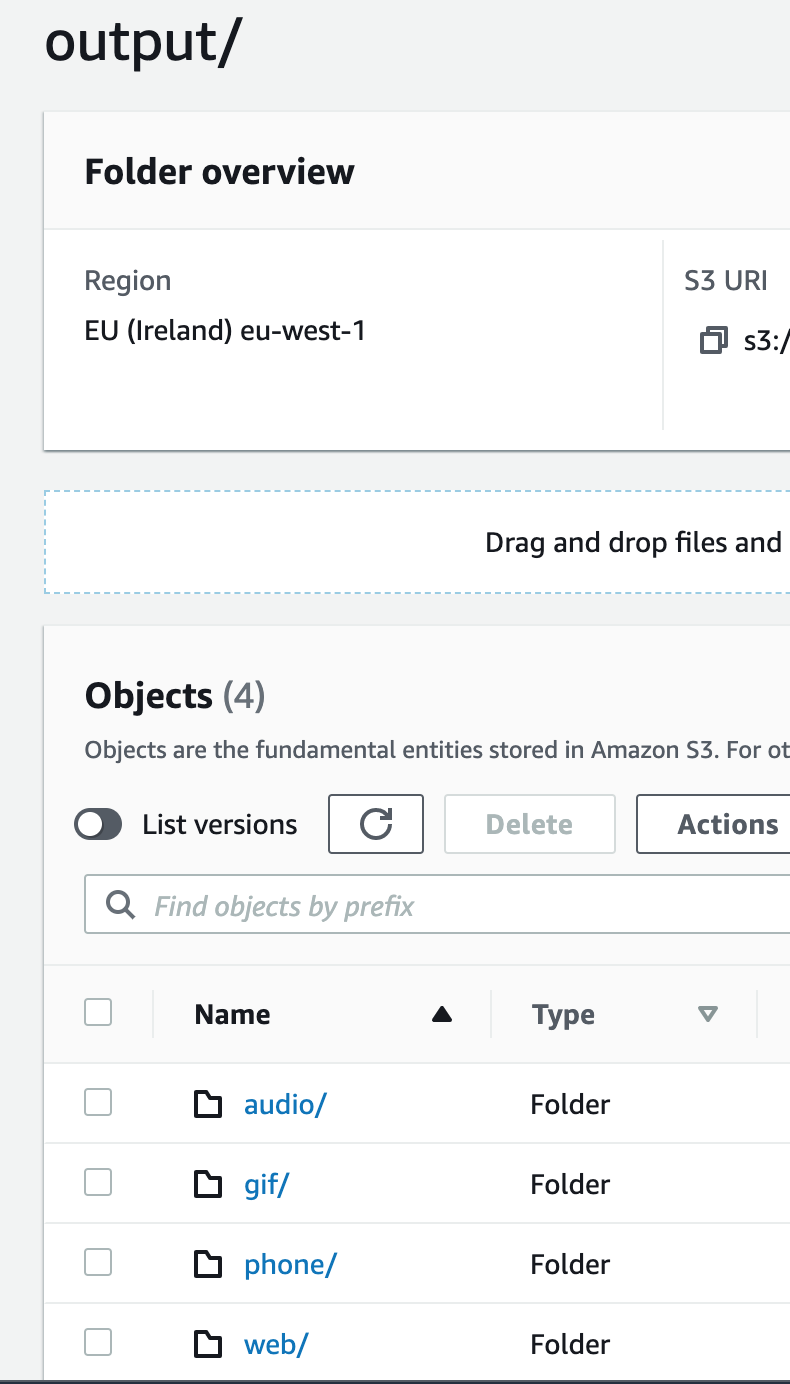Copy the S3 URI with the copy icon
The height and width of the screenshot is (1384, 790).
[x=713, y=340]
